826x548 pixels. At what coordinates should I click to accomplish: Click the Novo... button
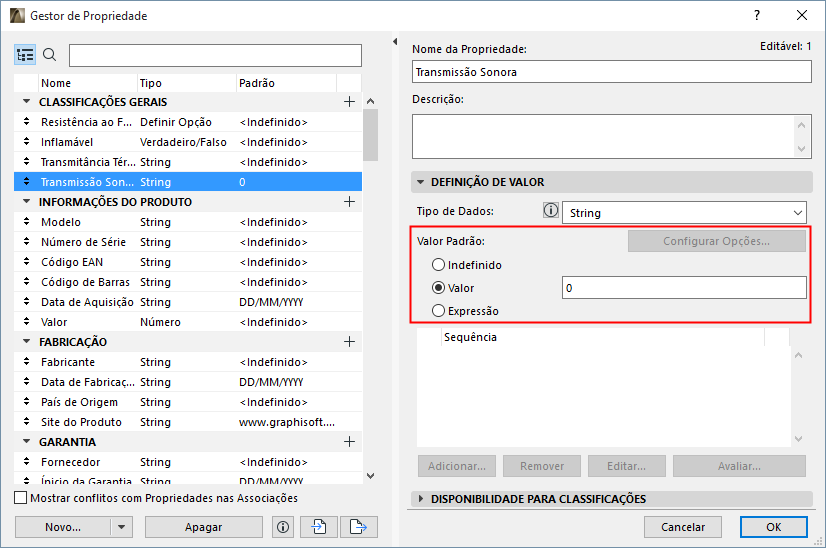pos(63,527)
